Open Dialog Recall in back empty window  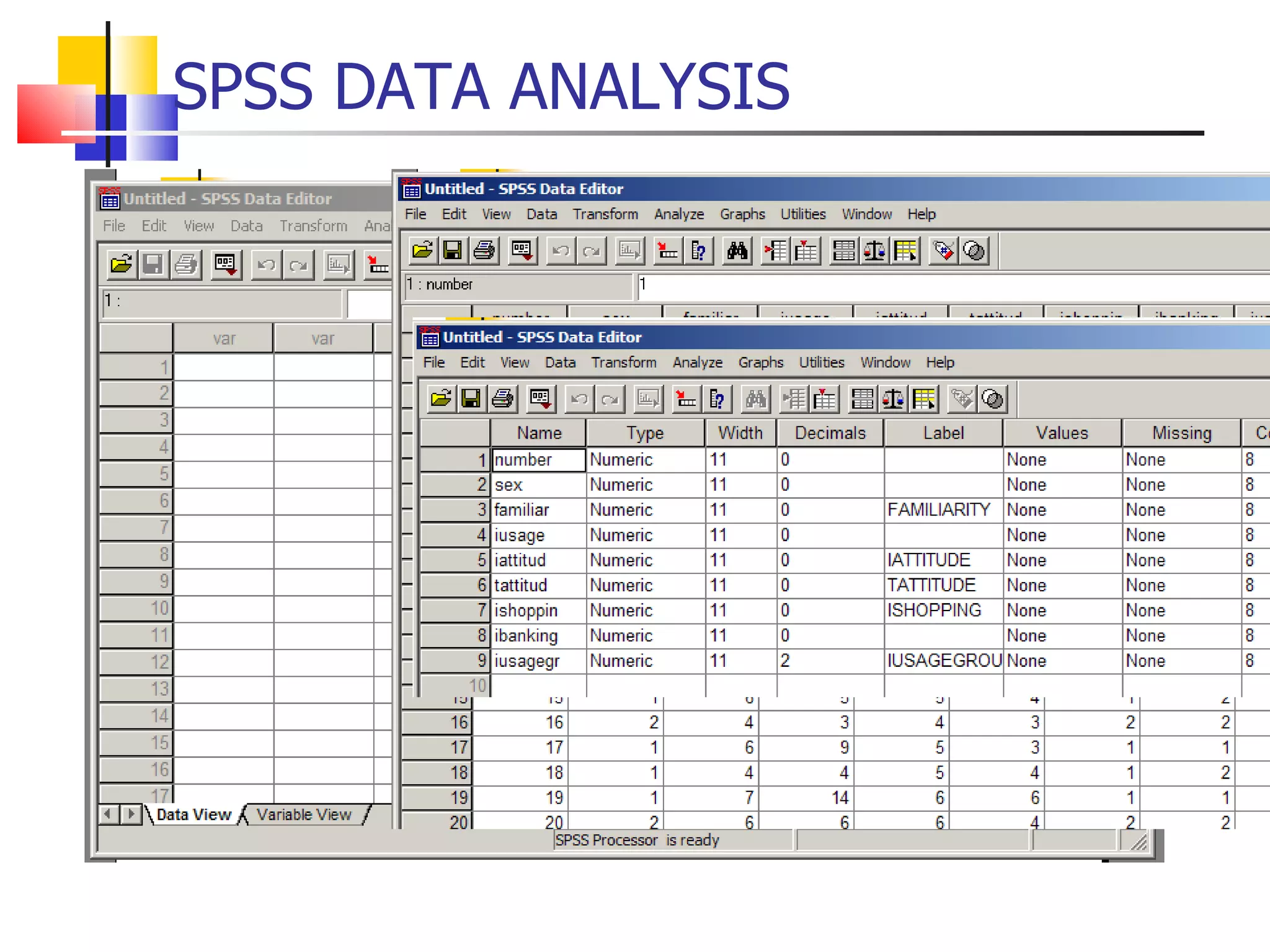click(226, 265)
